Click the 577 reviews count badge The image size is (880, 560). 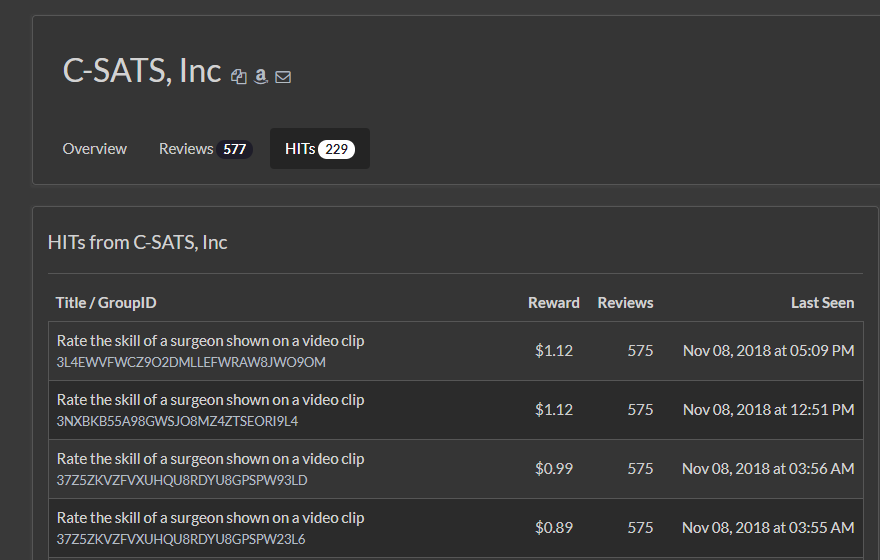tap(235, 149)
